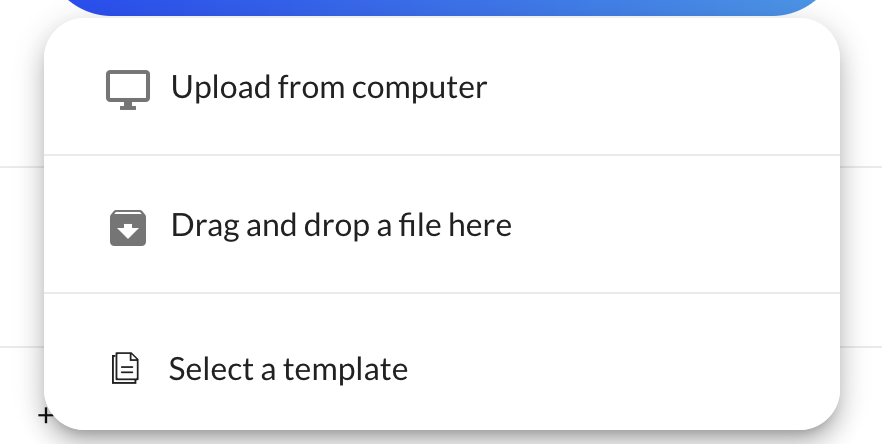The height and width of the screenshot is (444, 882).
Task: Tap the stacked pages icon beside template
Action: point(125,369)
